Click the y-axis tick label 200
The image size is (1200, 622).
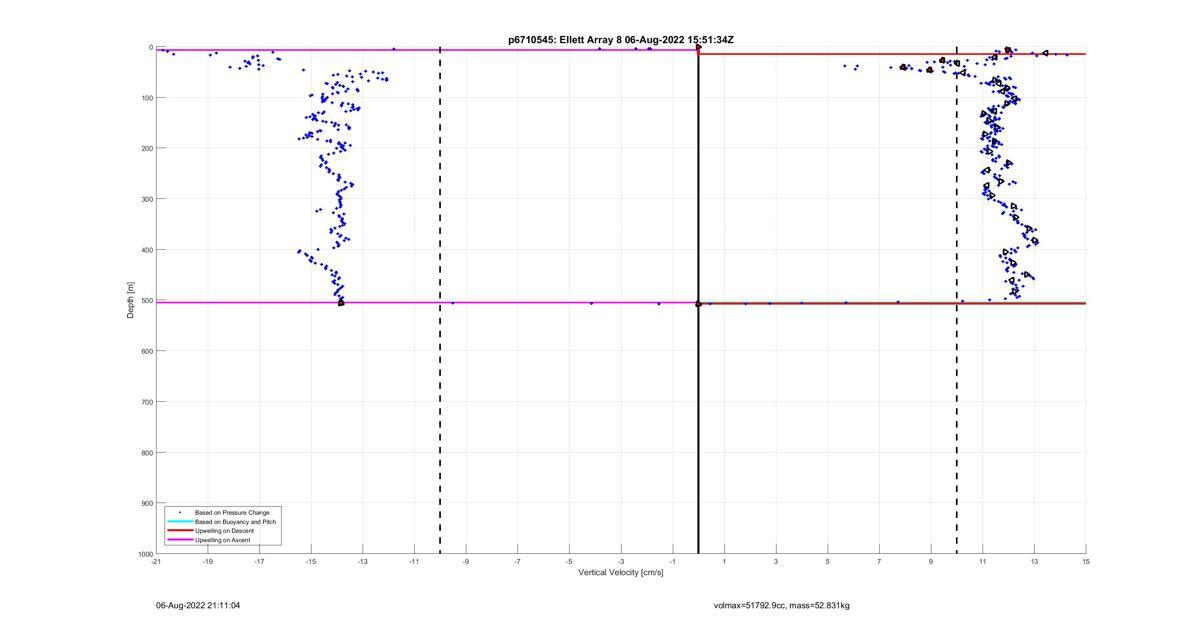coord(146,148)
